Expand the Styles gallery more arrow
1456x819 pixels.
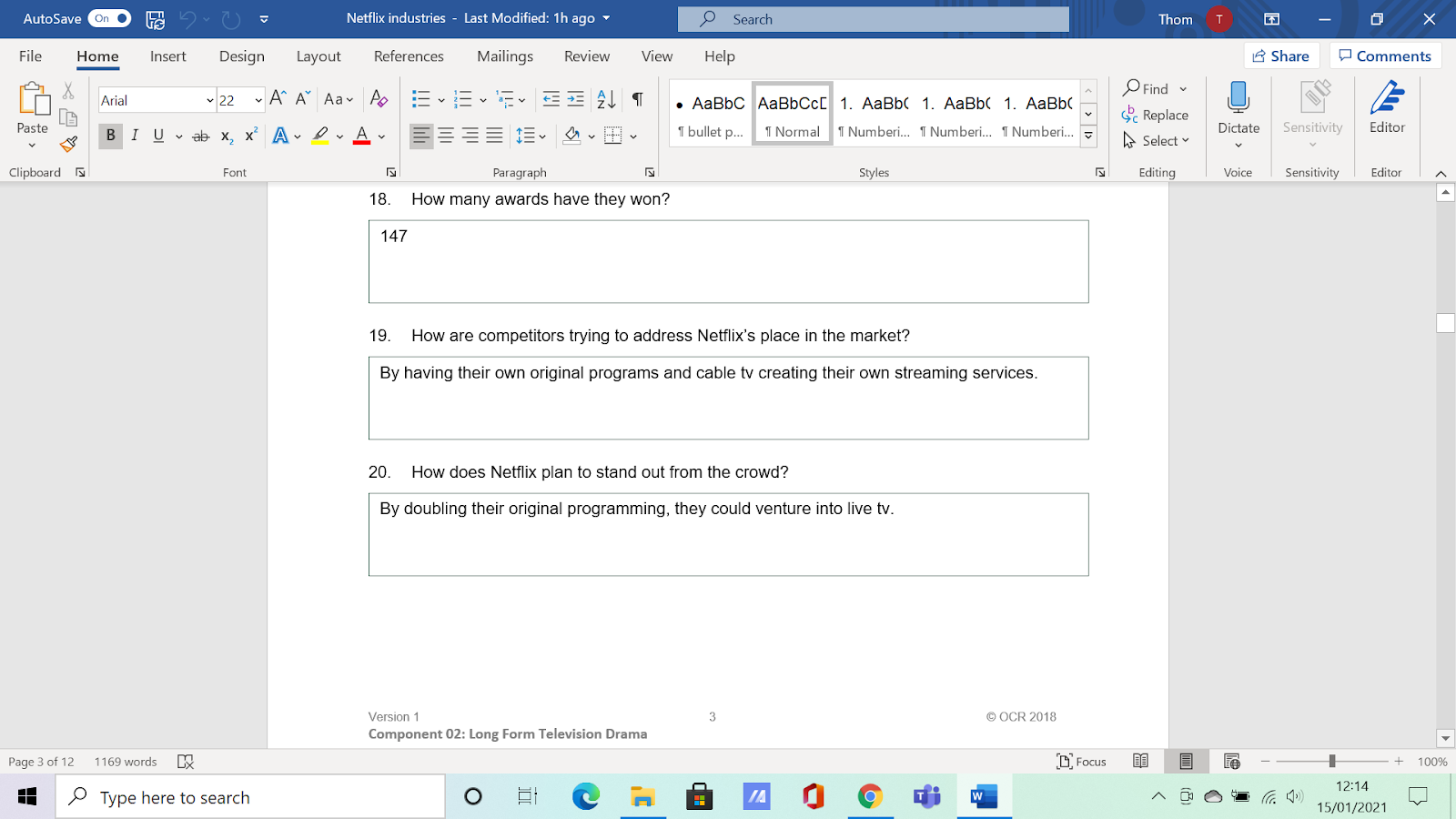click(1088, 136)
